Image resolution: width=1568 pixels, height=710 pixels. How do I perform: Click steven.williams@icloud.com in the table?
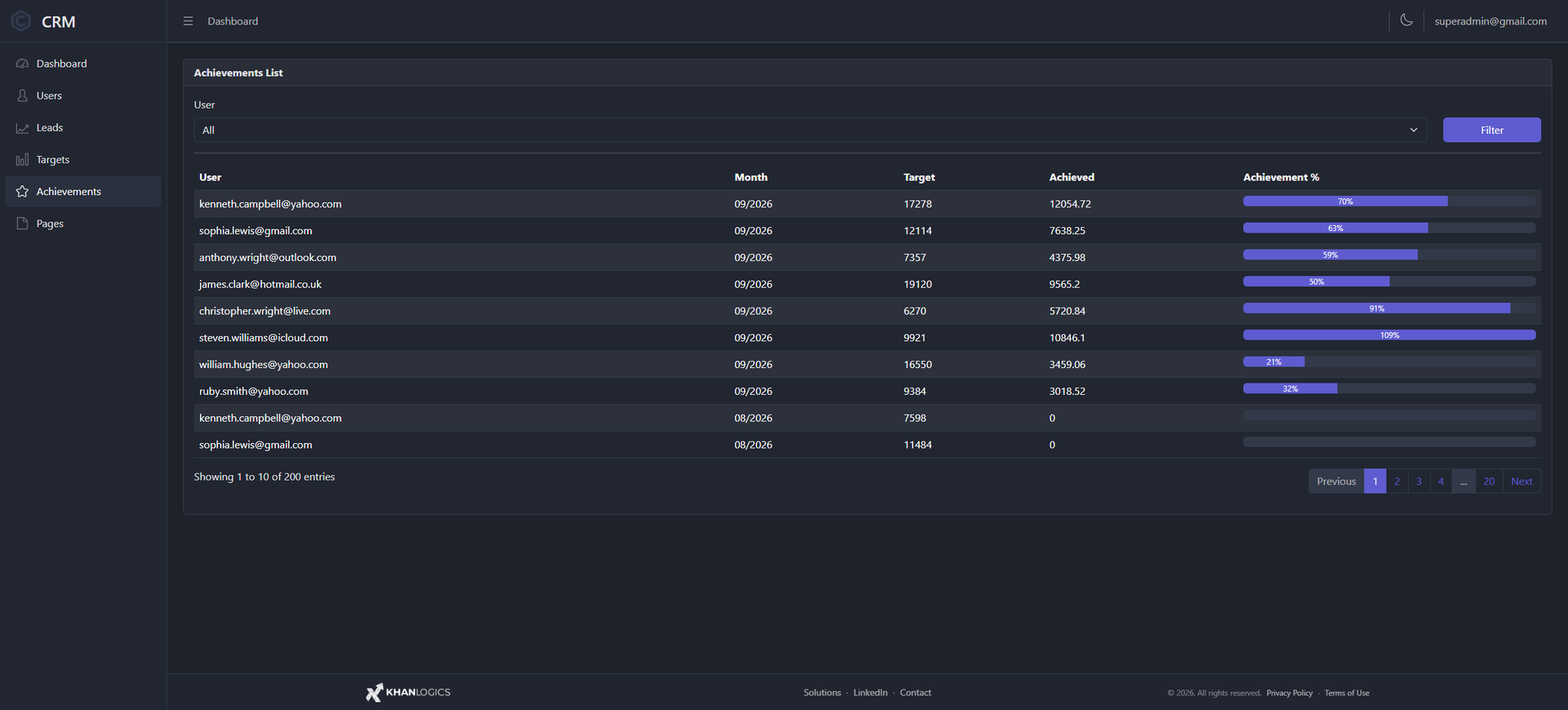(x=264, y=338)
